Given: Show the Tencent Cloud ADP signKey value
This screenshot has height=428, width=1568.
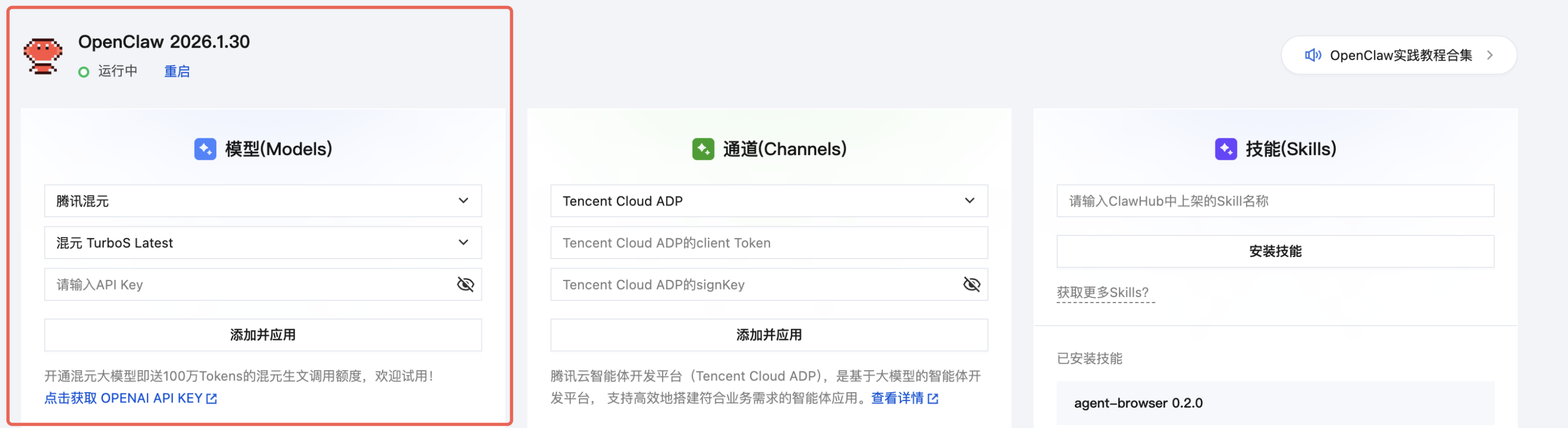Looking at the screenshot, I should tap(971, 284).
